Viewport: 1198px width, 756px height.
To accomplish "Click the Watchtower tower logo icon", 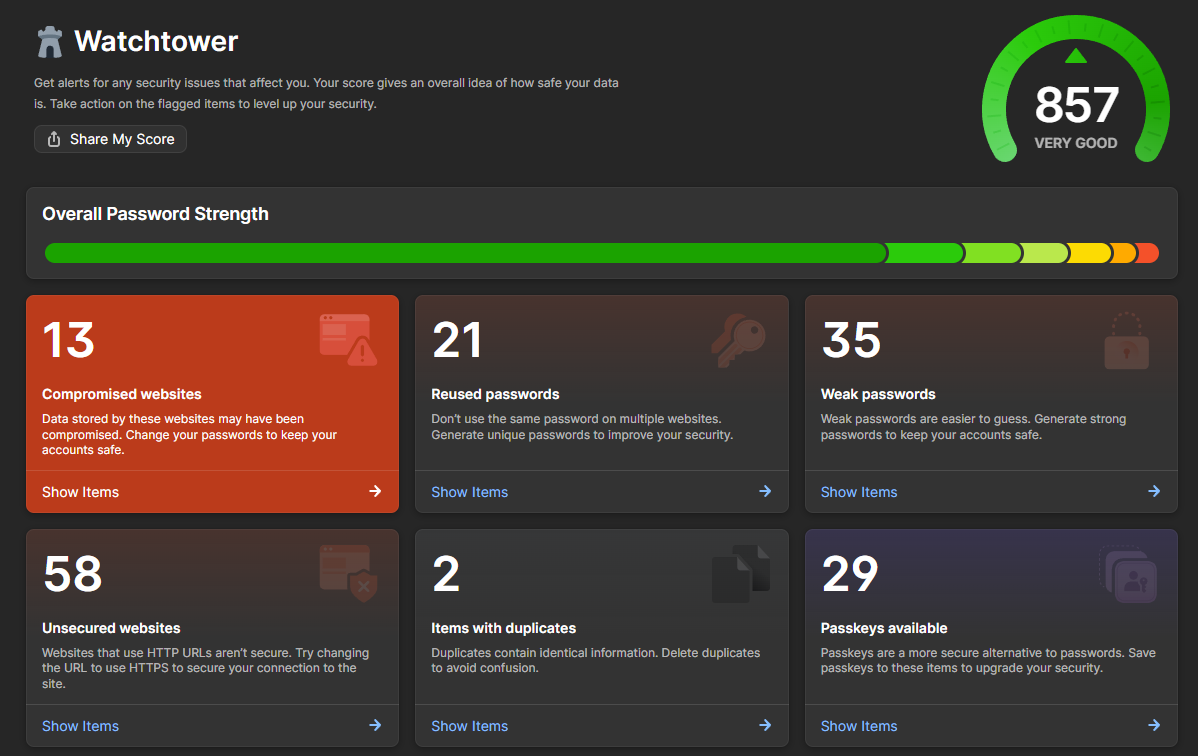I will point(50,42).
